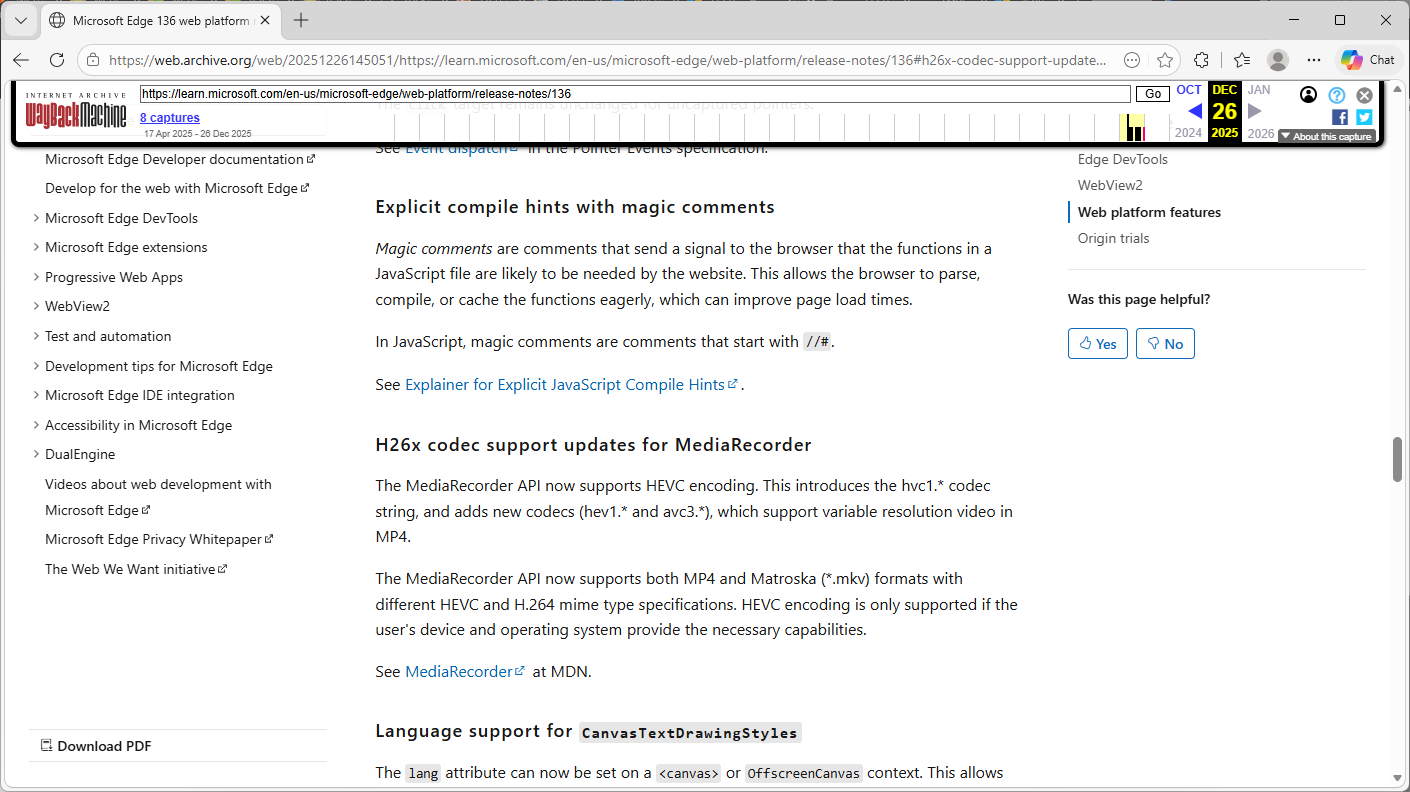Rate the page not helpful with No
Image resolution: width=1410 pixels, height=792 pixels.
click(x=1165, y=343)
